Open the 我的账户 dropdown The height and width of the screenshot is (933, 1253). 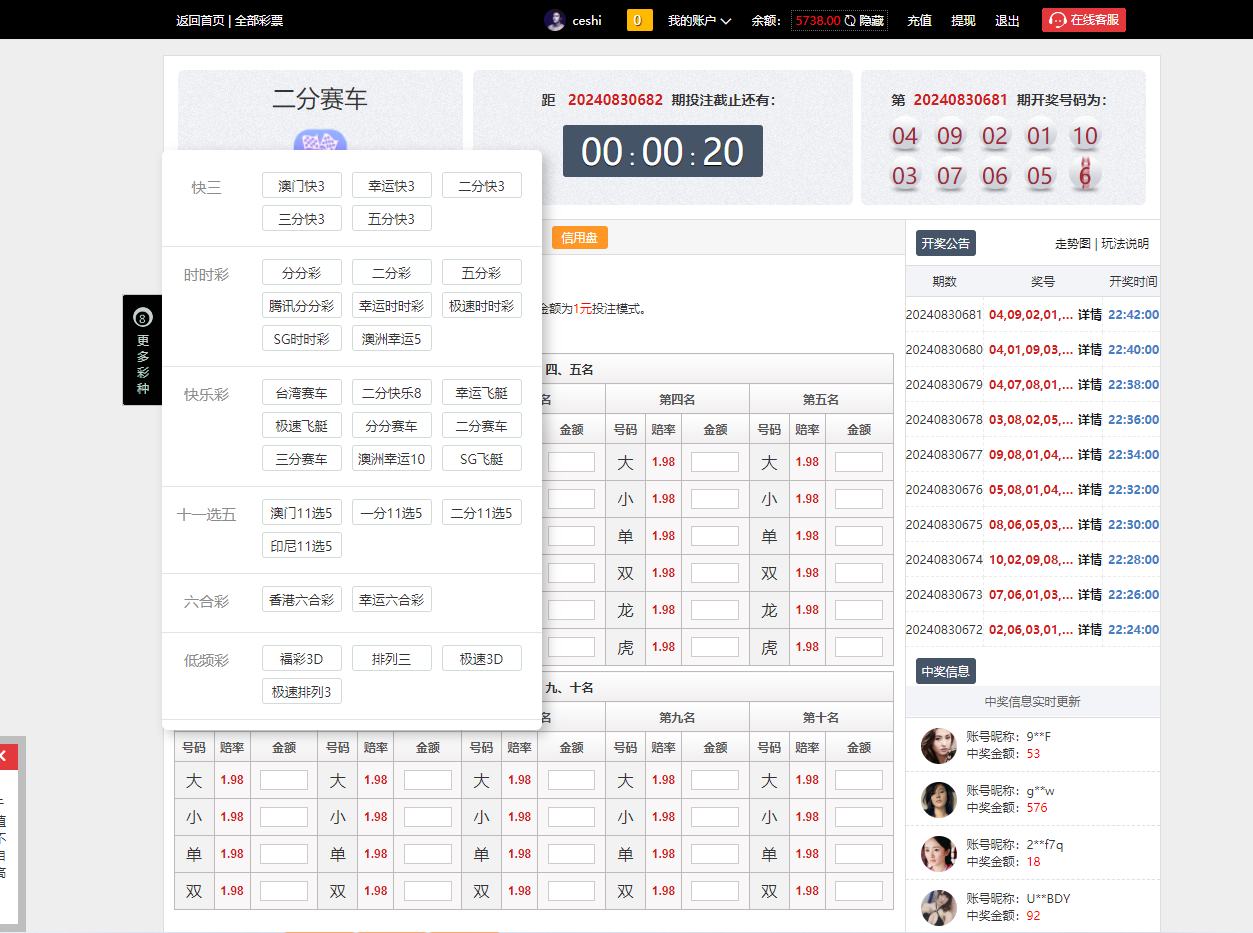tap(693, 20)
